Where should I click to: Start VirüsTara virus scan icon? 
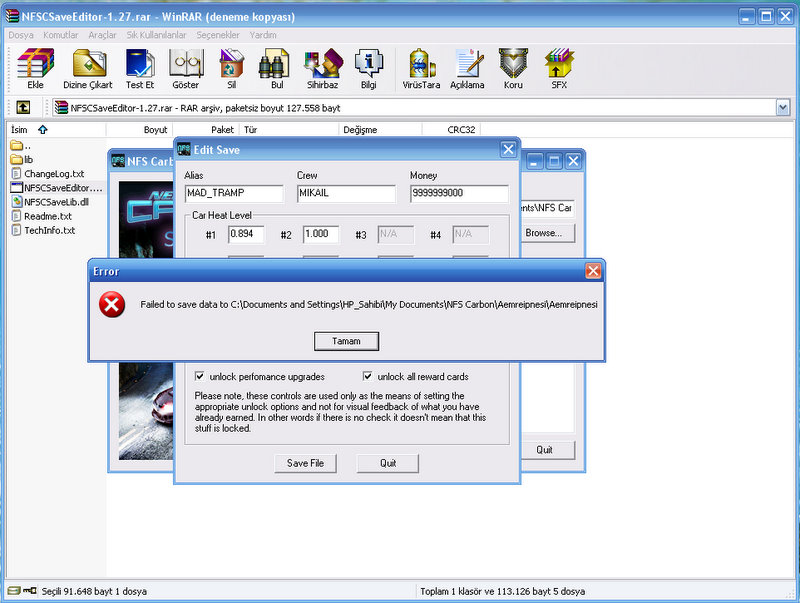(x=421, y=69)
